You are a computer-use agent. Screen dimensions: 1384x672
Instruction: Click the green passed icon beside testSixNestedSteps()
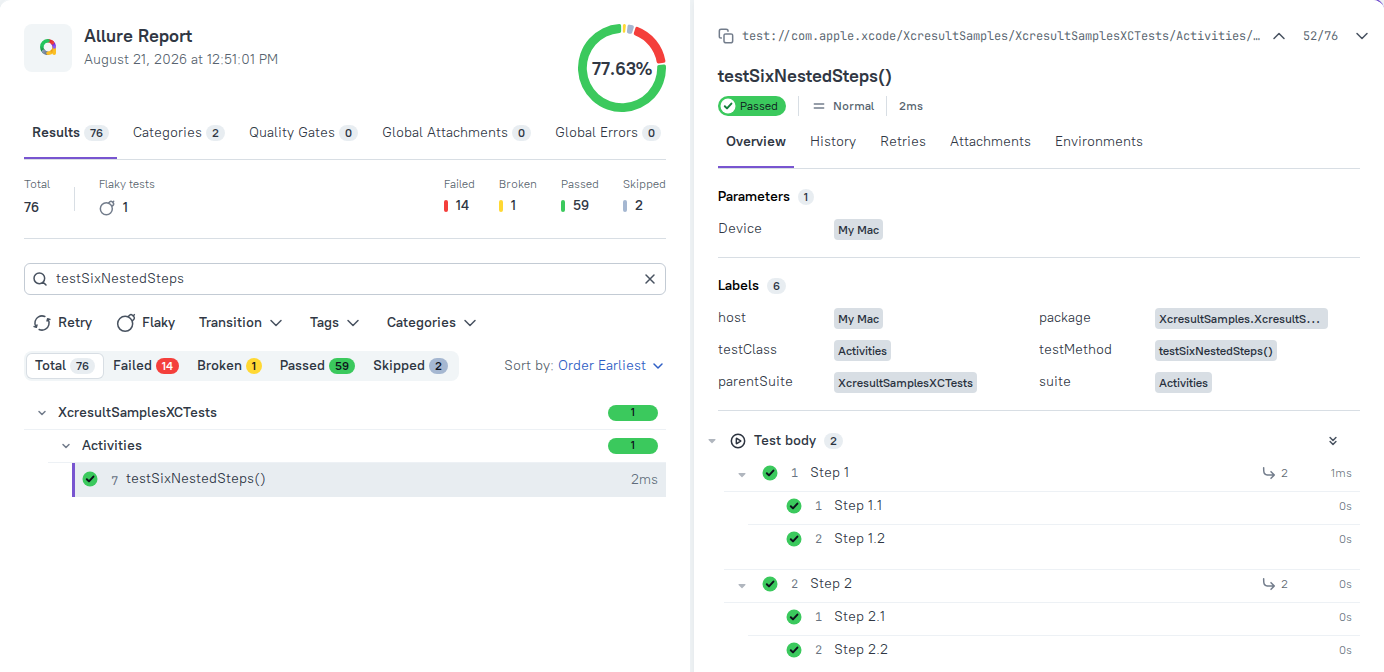[90, 479]
